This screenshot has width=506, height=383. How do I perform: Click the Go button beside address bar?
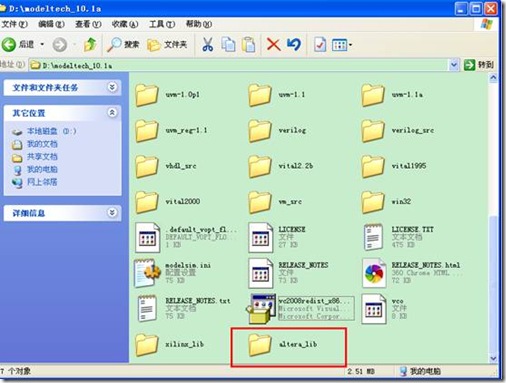(x=479, y=65)
